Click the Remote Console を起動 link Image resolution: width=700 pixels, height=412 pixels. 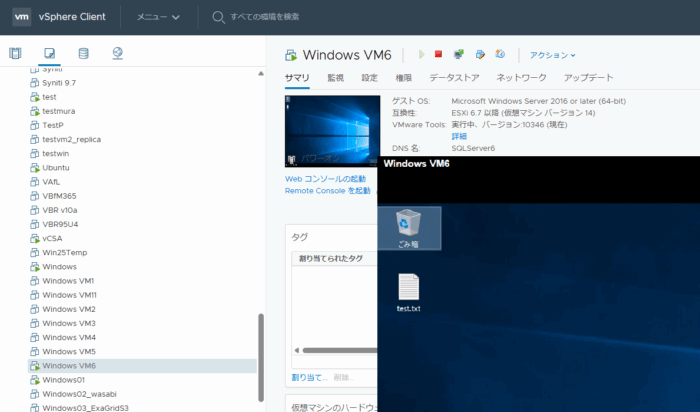[327, 190]
